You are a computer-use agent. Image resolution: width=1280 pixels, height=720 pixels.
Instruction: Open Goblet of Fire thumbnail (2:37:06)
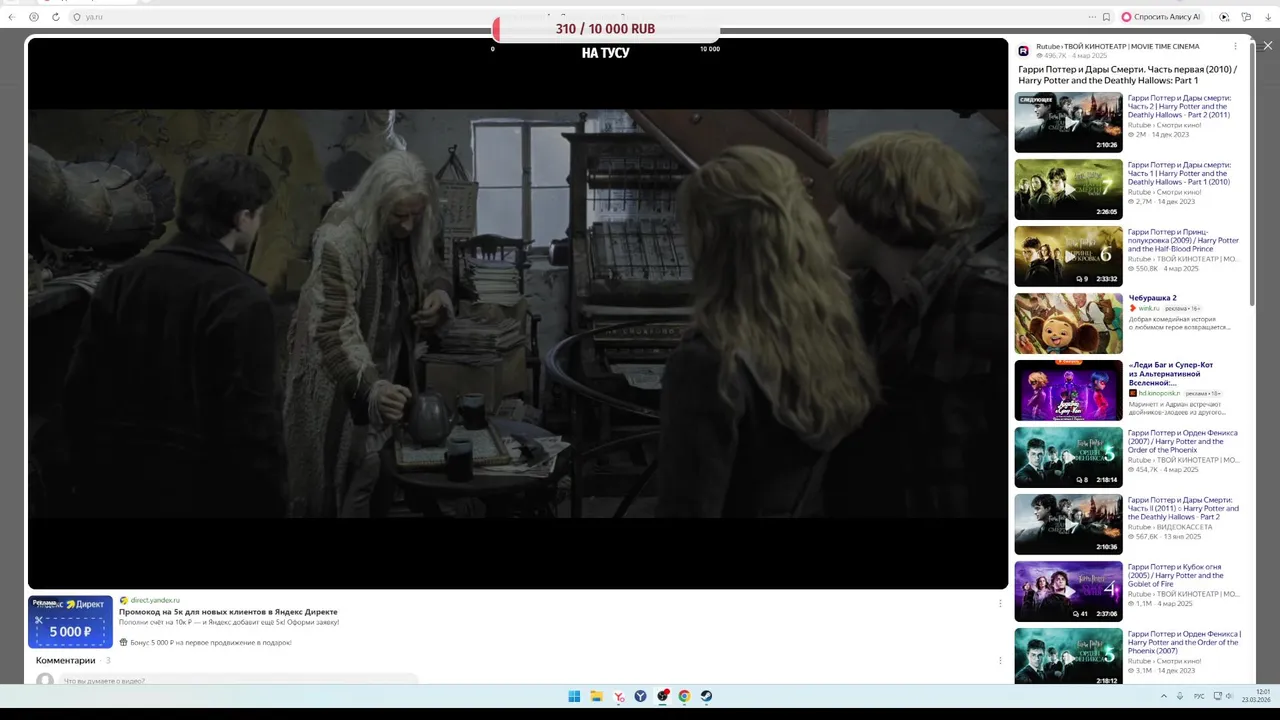(1068, 591)
